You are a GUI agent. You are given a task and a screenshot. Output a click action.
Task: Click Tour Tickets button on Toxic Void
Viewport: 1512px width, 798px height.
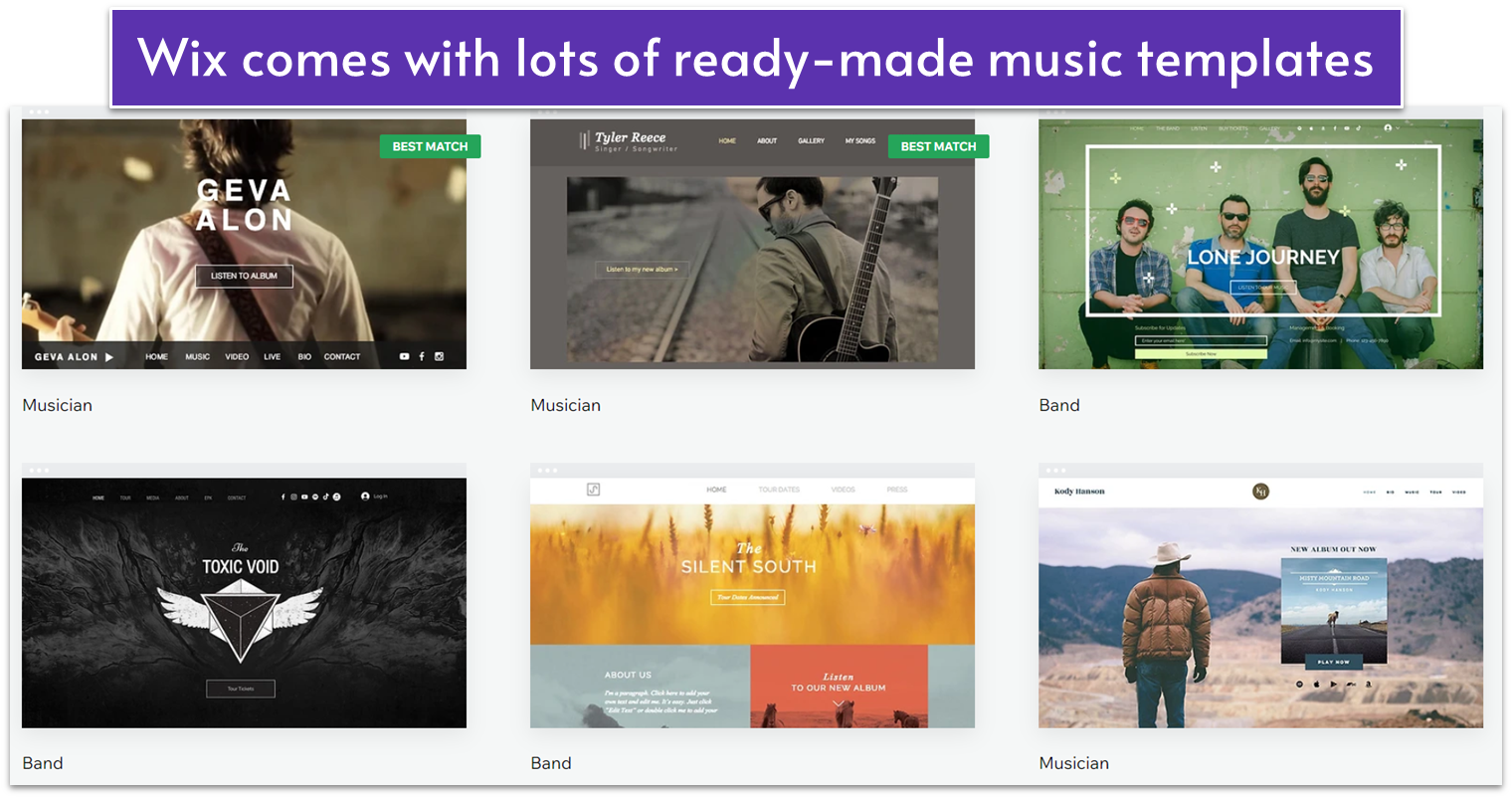pos(241,689)
